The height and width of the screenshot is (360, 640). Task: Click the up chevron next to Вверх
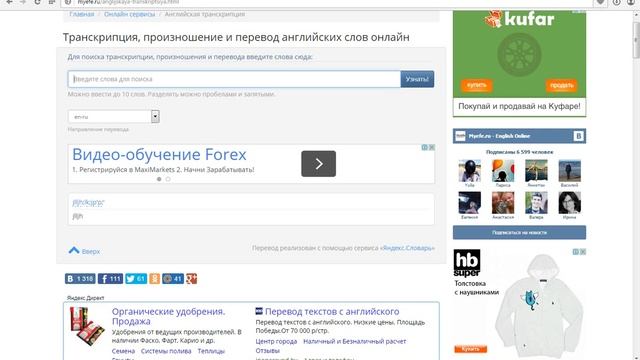74,250
